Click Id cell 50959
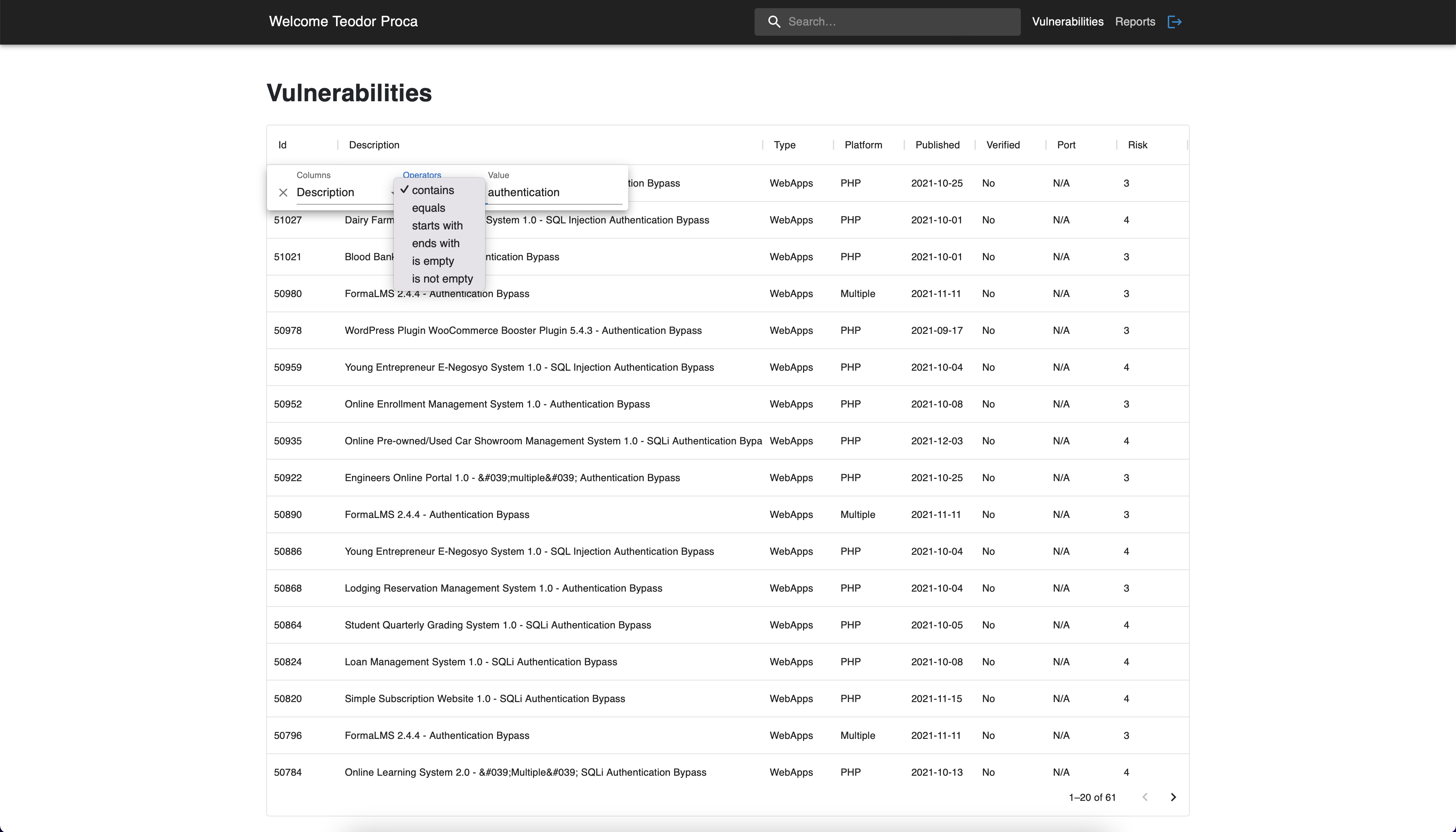1456x832 pixels. click(x=288, y=367)
